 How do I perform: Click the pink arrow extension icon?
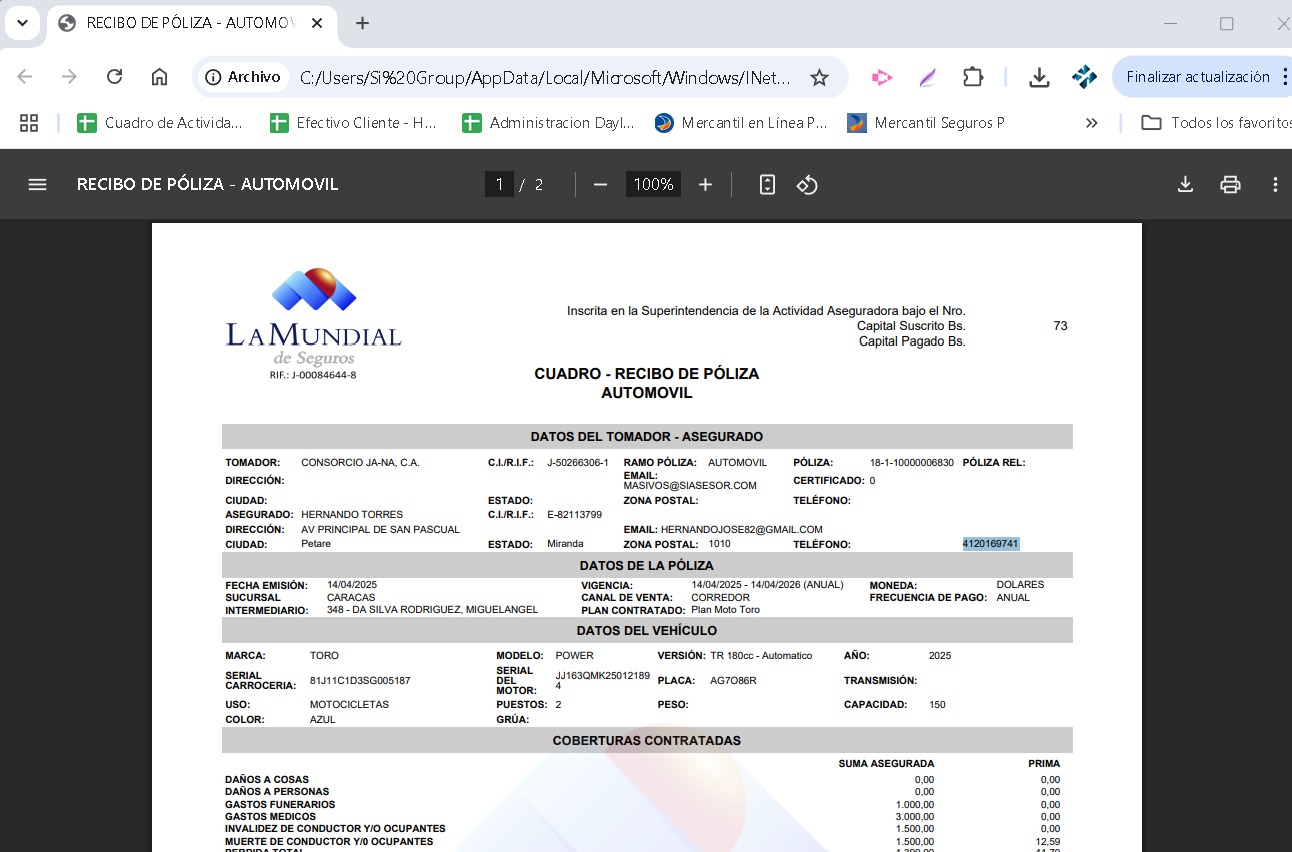pyautogui.click(x=881, y=77)
